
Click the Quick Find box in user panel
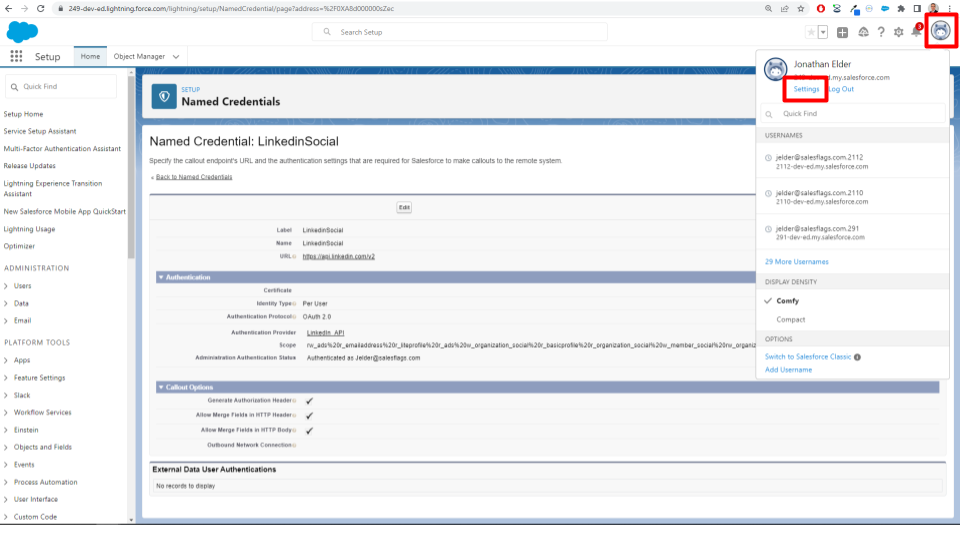(x=853, y=114)
